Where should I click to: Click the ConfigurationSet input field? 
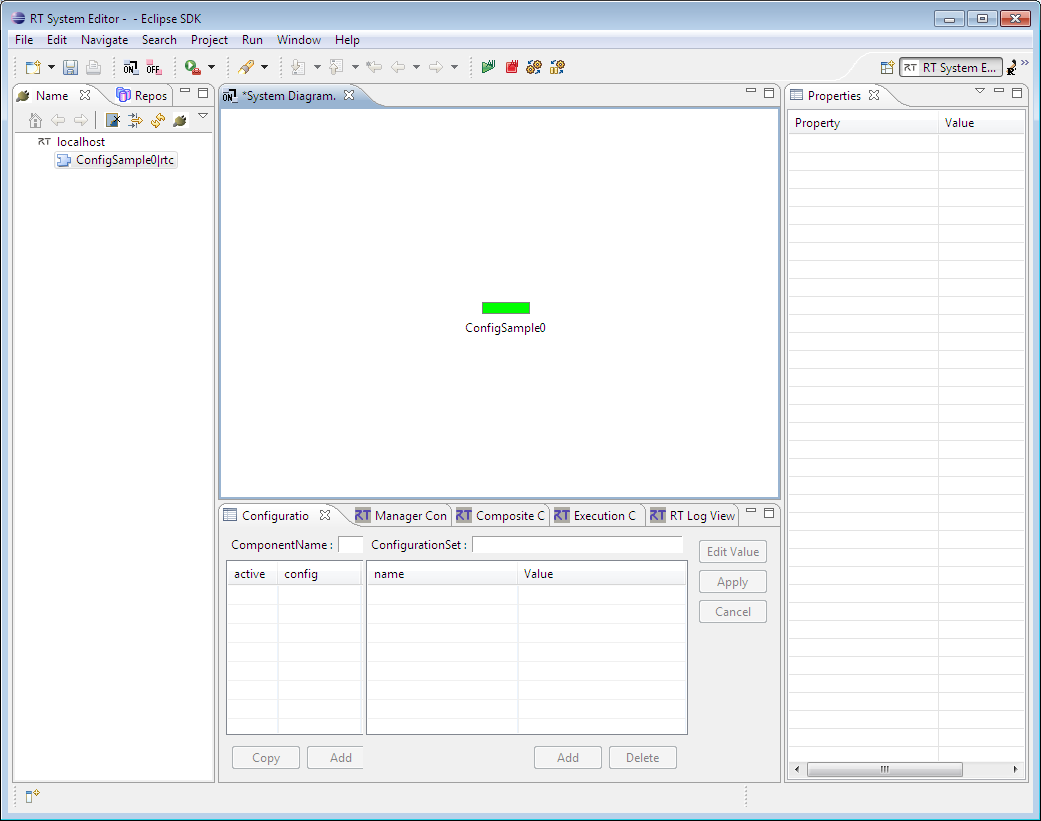tap(578, 545)
